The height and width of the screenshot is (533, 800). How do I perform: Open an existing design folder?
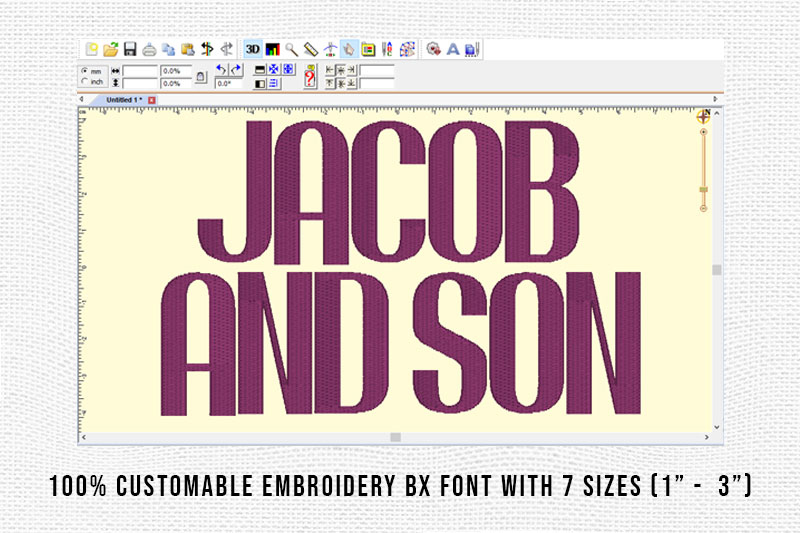click(x=111, y=49)
